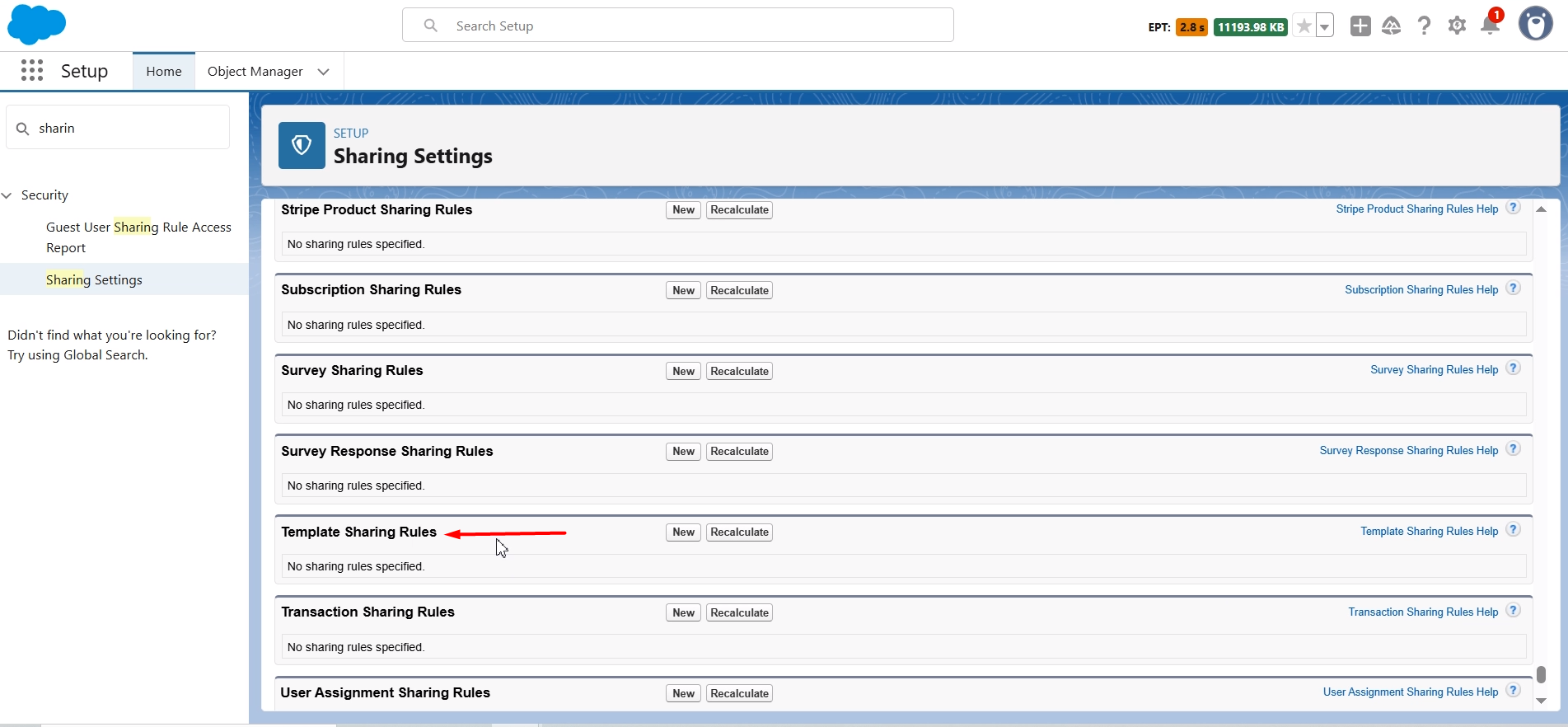Click New for Subscription Sharing Rules
The height and width of the screenshot is (727, 1568).
pos(683,291)
